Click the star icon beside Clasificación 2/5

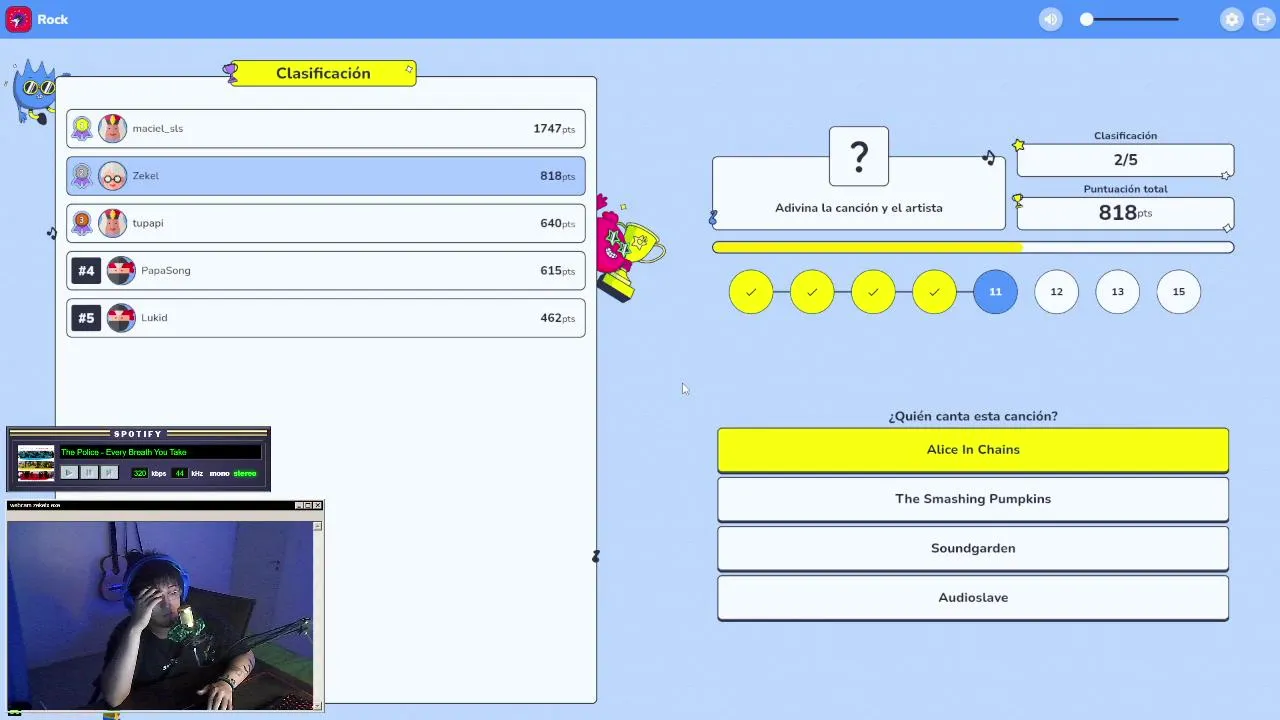tap(1018, 145)
